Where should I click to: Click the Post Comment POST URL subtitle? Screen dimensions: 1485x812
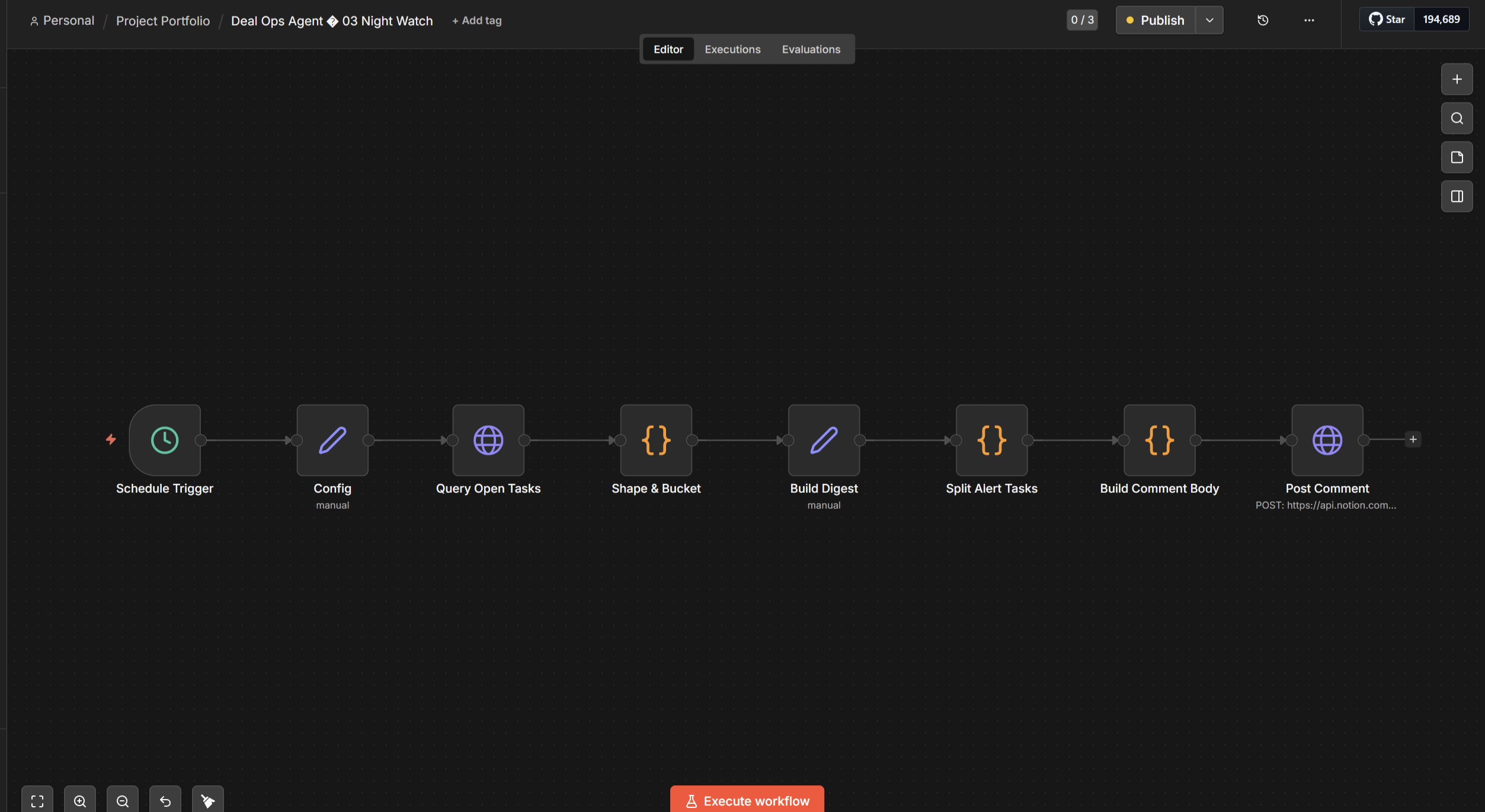coord(1326,505)
